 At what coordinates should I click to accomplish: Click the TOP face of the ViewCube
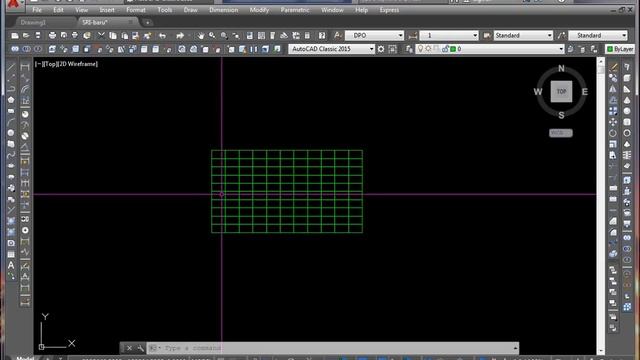click(x=561, y=91)
